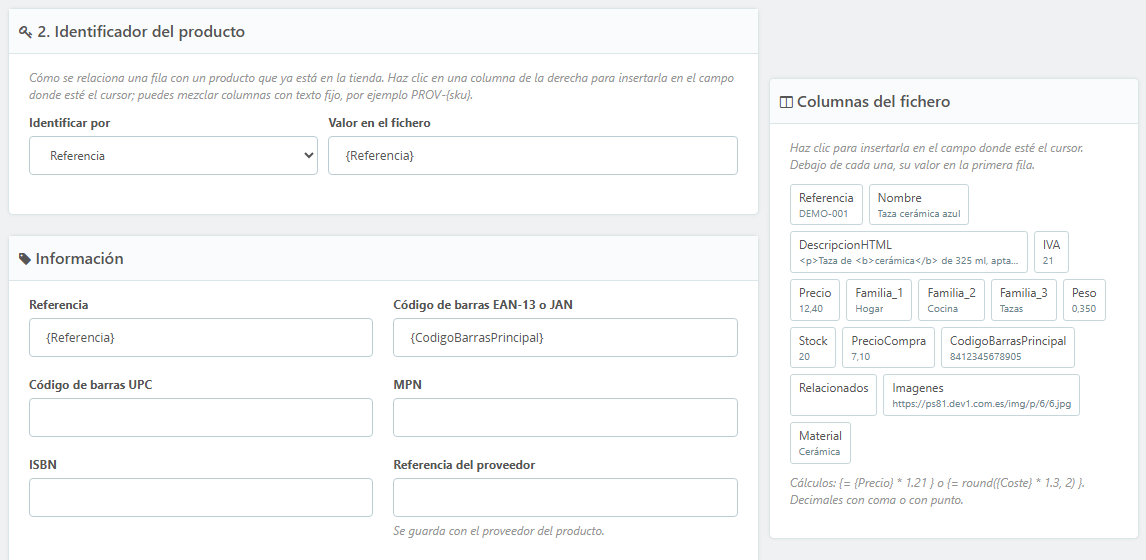
Task: Open the Identificar por dropdown
Action: [x=173, y=156]
